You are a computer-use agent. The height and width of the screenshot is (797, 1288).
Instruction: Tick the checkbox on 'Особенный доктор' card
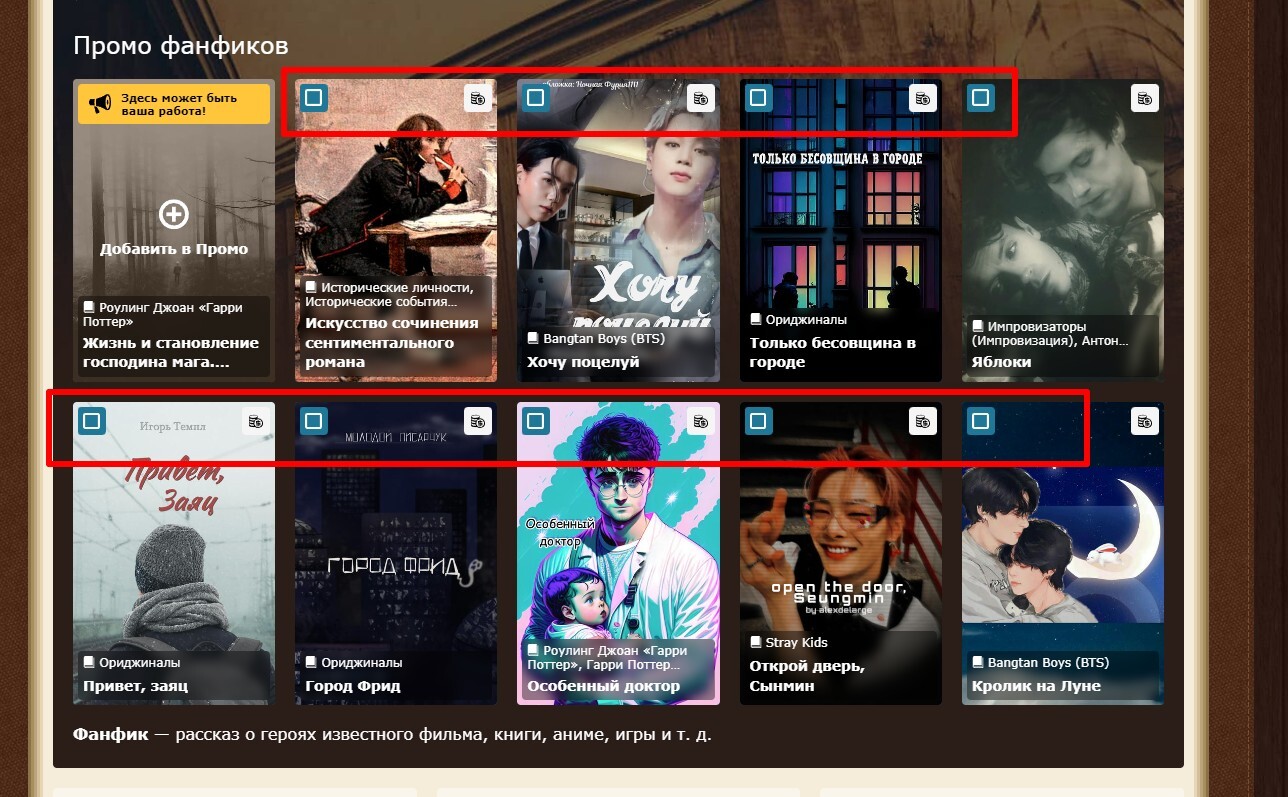point(536,421)
